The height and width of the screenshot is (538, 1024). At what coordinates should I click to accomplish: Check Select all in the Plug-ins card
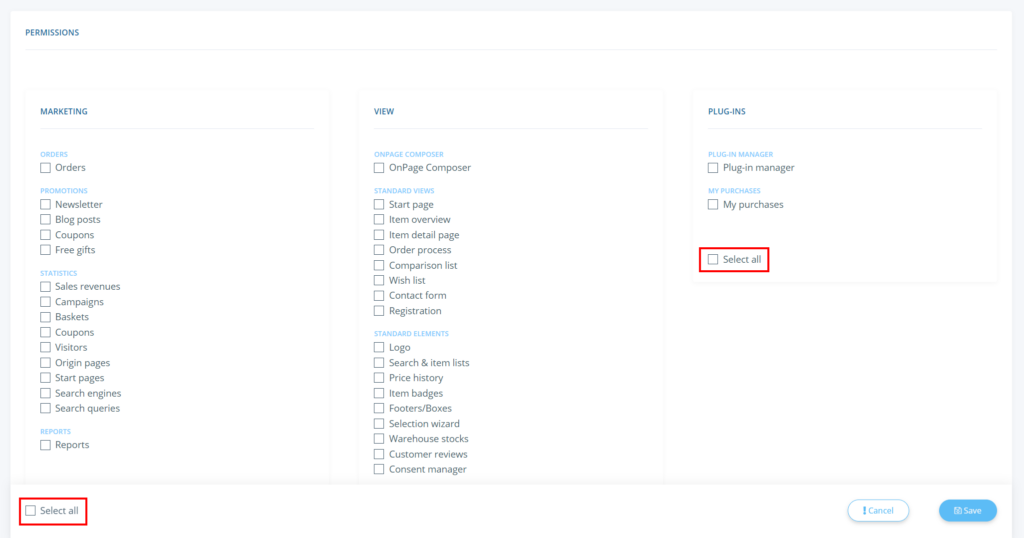tap(713, 259)
